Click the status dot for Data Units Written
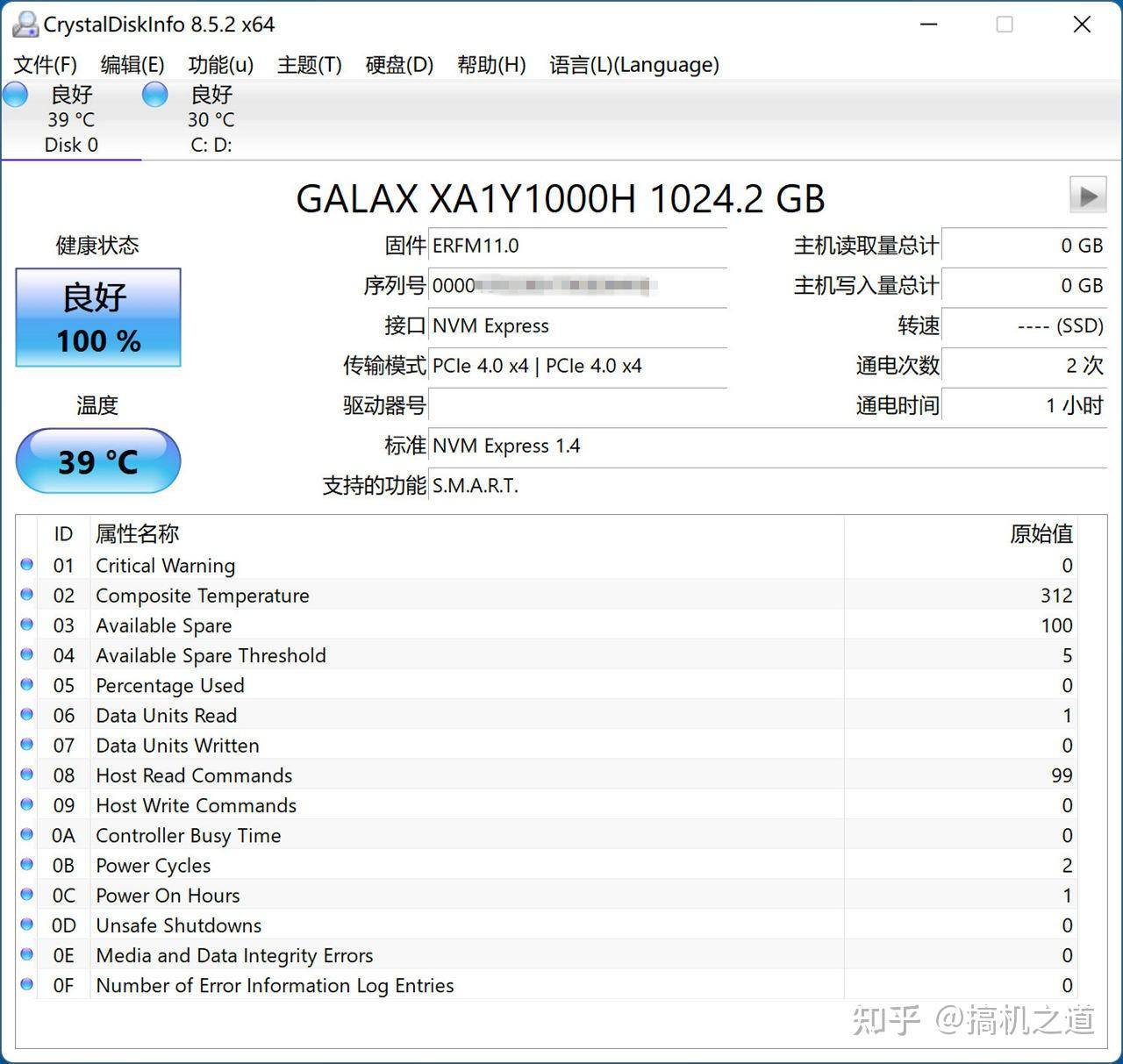 [27, 744]
